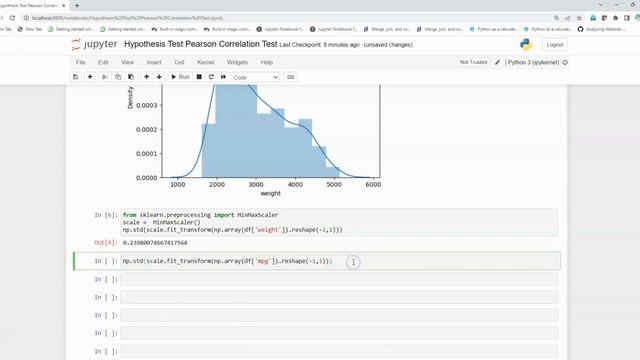Open the Insert menu
The image size is (640, 360).
(154, 62)
